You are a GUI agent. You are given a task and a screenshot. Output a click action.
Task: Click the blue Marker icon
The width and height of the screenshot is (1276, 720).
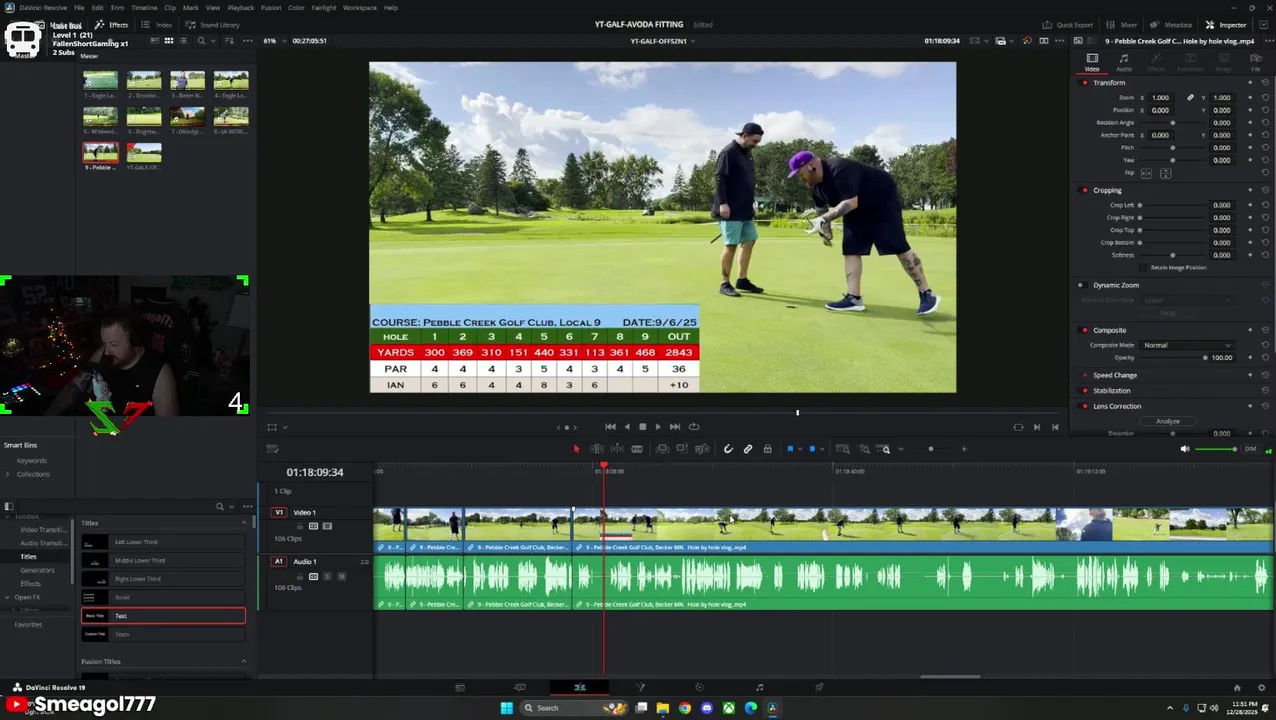click(x=812, y=449)
